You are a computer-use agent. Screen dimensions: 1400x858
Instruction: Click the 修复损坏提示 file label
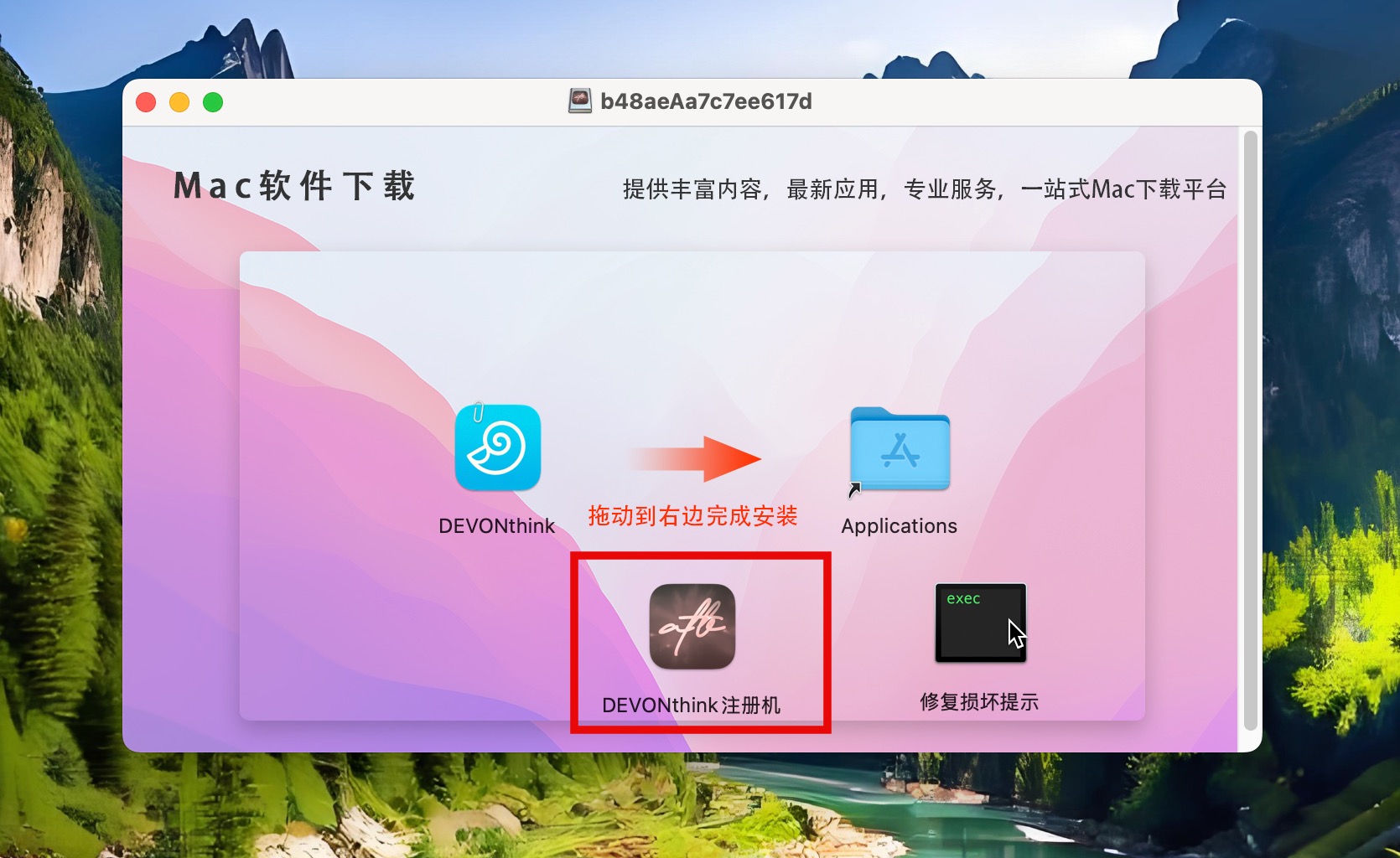pos(979,702)
